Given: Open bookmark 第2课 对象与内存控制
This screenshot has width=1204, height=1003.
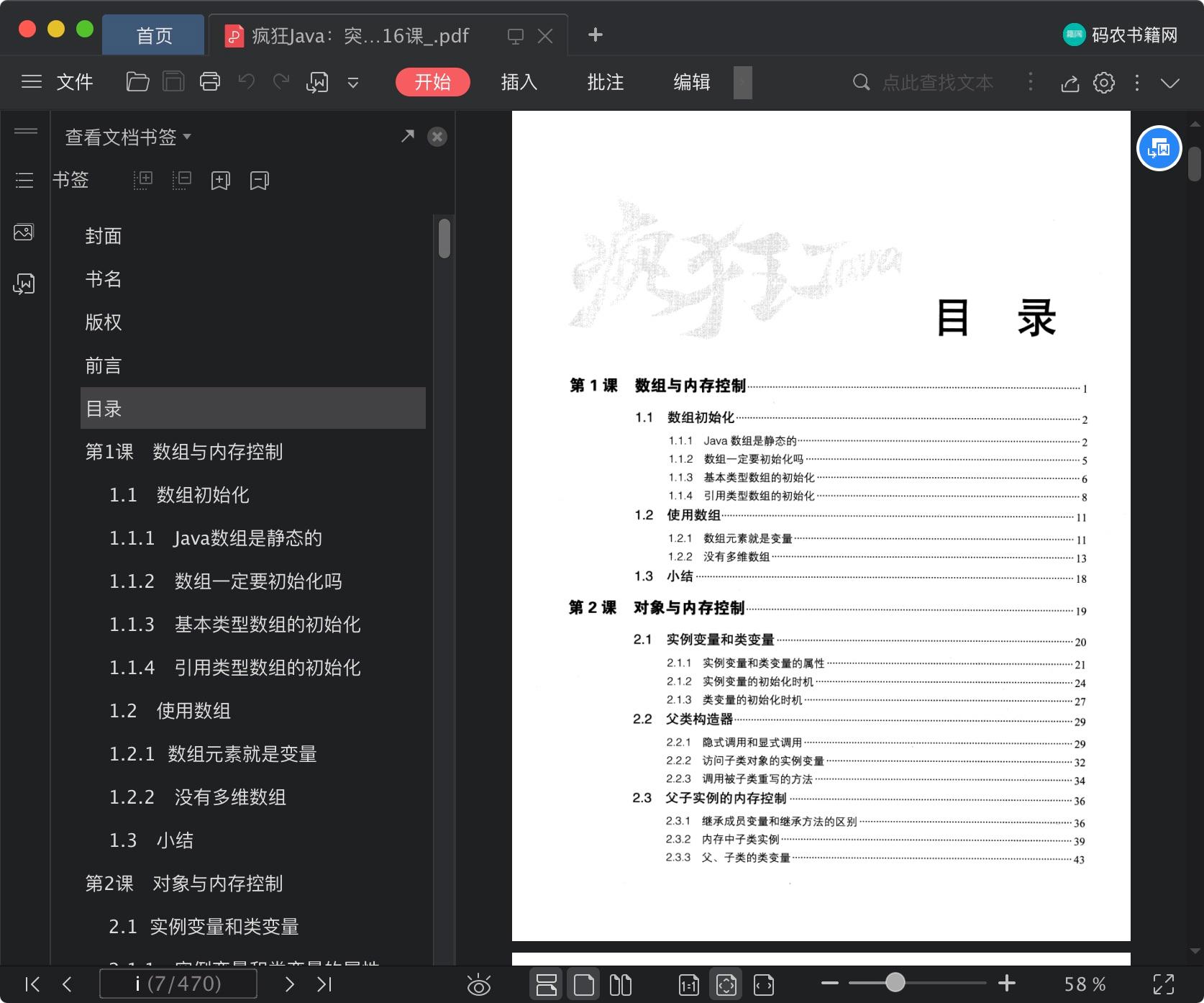Looking at the screenshot, I should coord(184,884).
